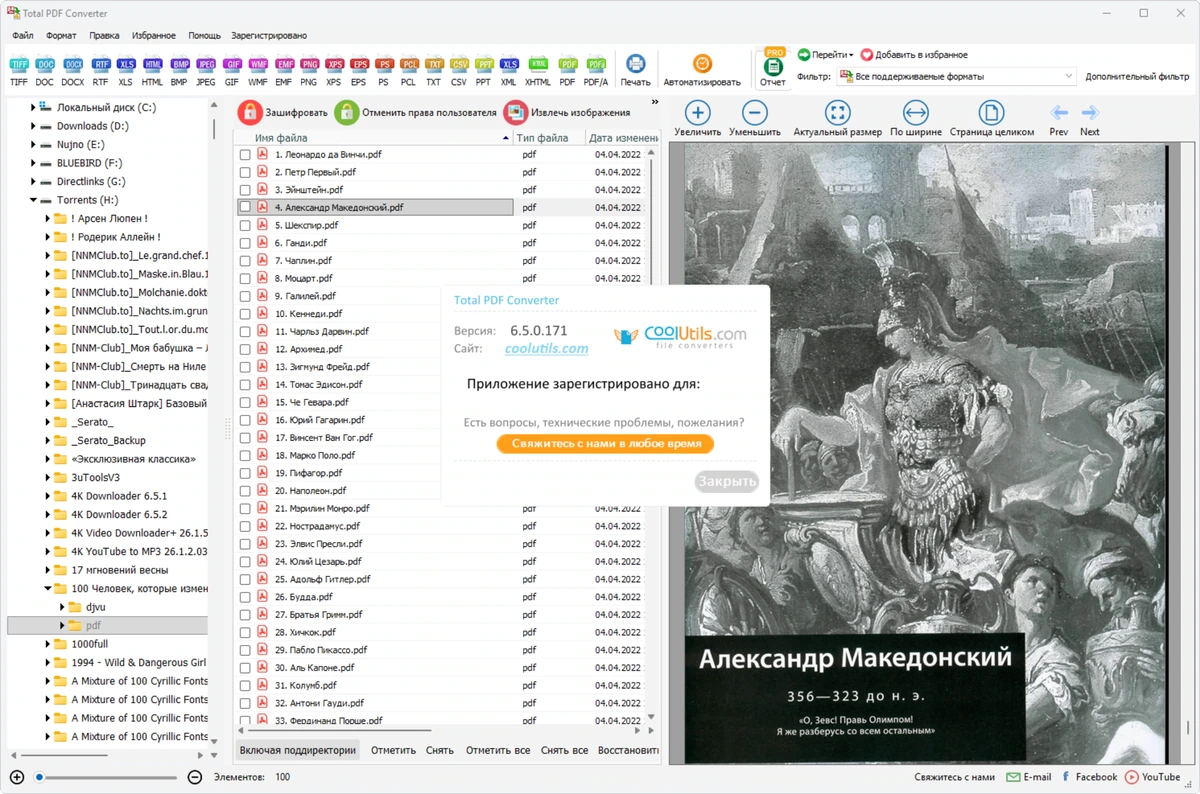Click Свяжитесь с нами в любое время
1200x794 pixels.
(606, 443)
